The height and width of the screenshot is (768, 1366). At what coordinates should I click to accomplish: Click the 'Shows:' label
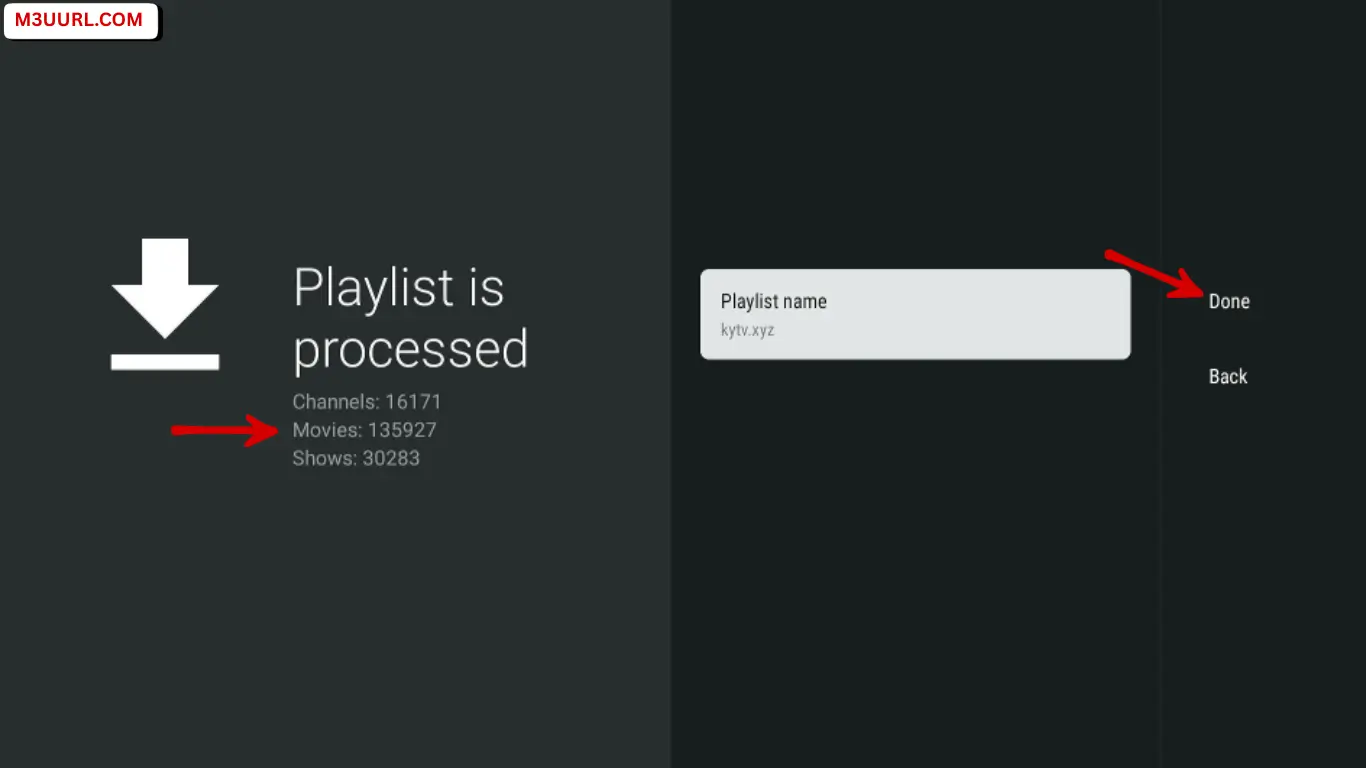pos(324,459)
